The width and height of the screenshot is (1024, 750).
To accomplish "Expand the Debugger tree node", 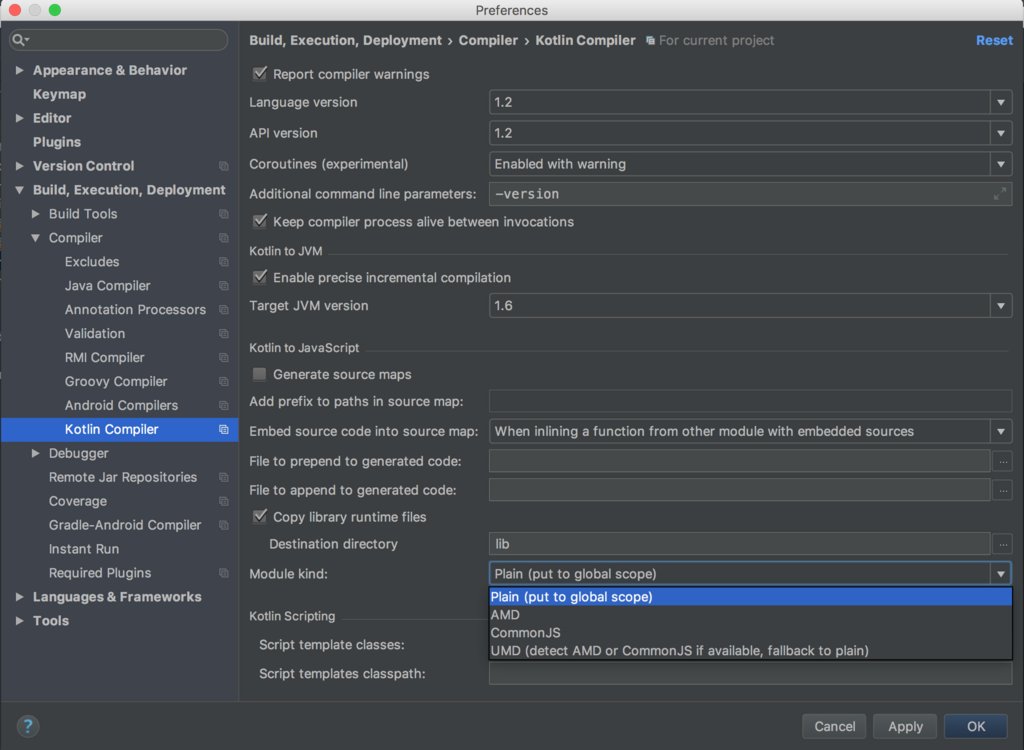I will click(x=36, y=453).
